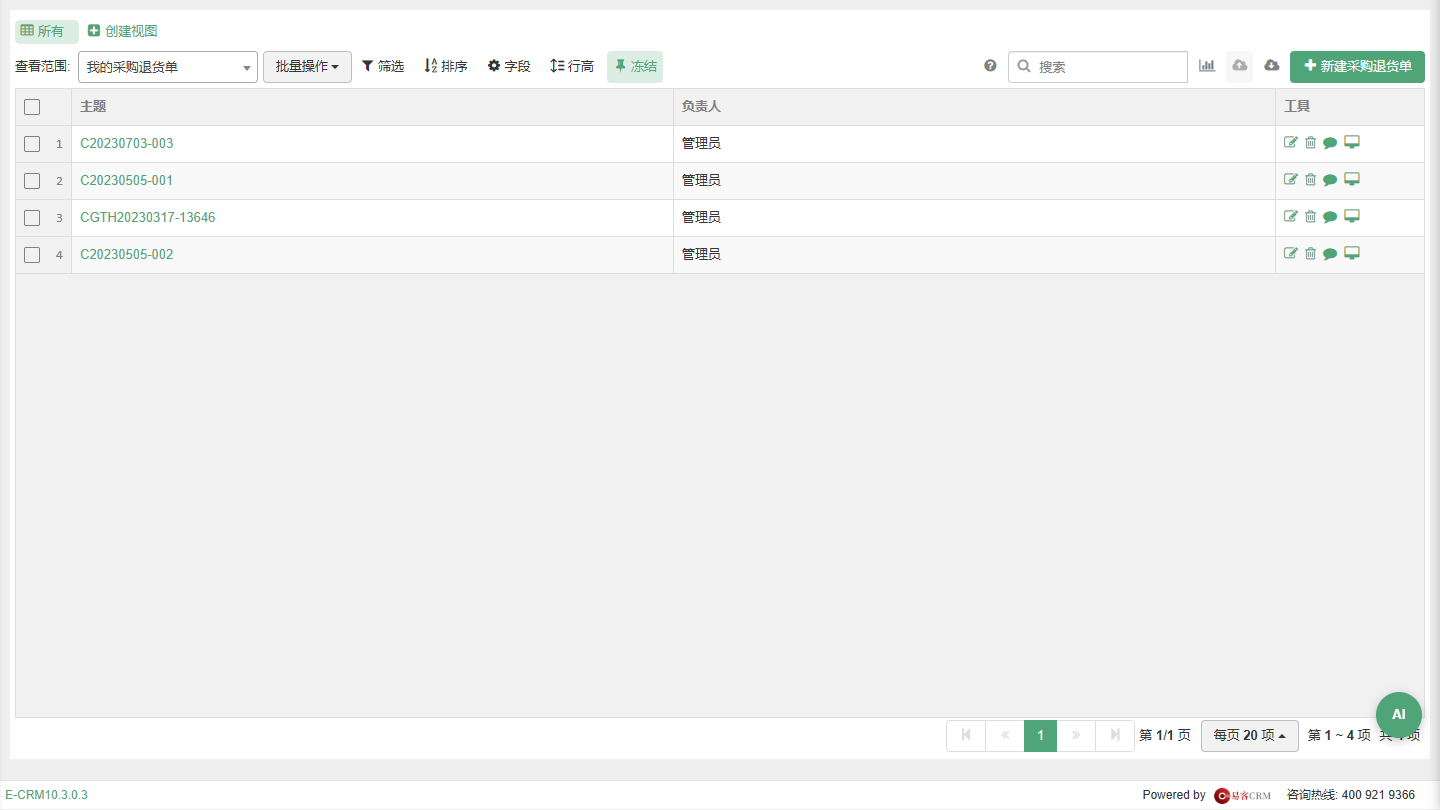
Task: Expand the 每页 20 项 page size dropdown
Action: (1250, 736)
